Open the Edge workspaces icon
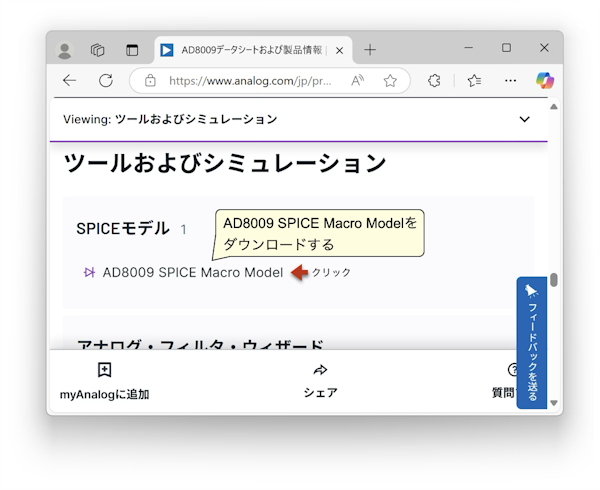The height and width of the screenshot is (490, 600). point(98,50)
